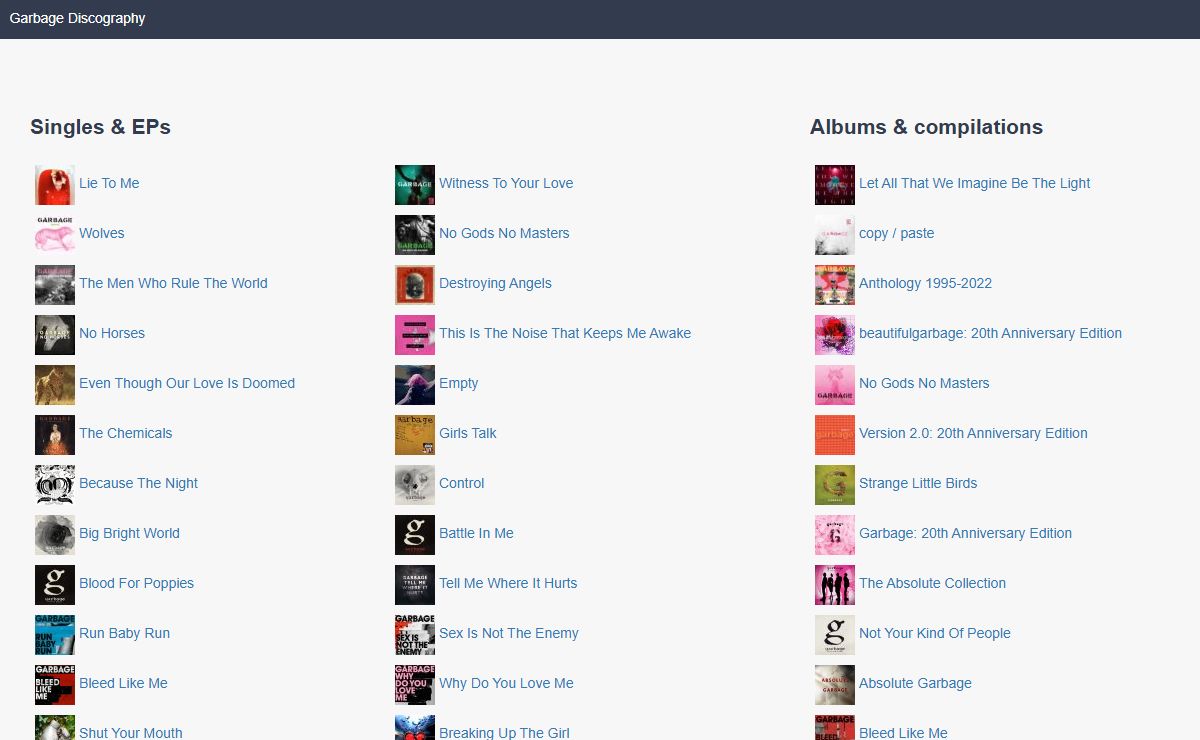Open Sex Is Not The Enemy link

pyautogui.click(x=508, y=633)
